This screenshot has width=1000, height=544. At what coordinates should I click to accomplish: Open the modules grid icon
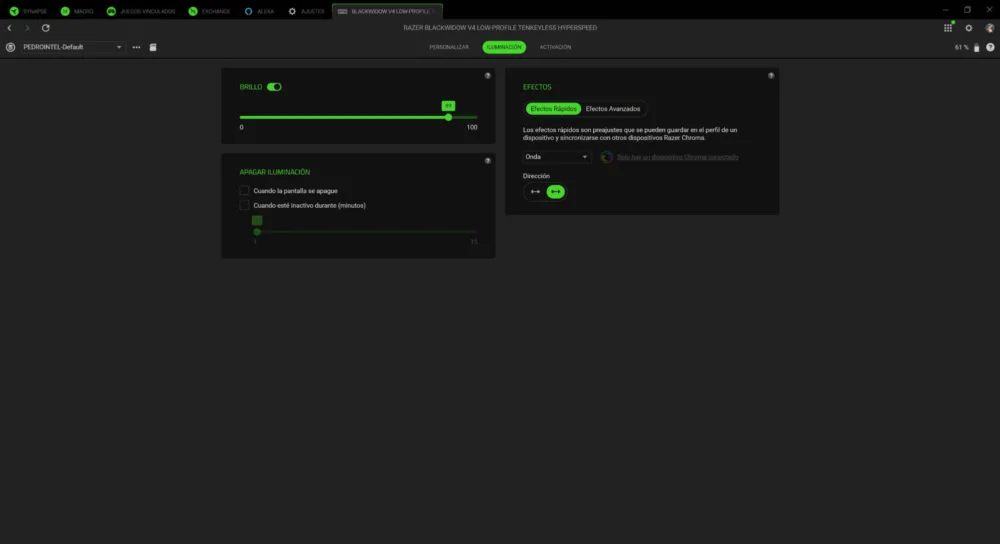[x=948, y=28]
